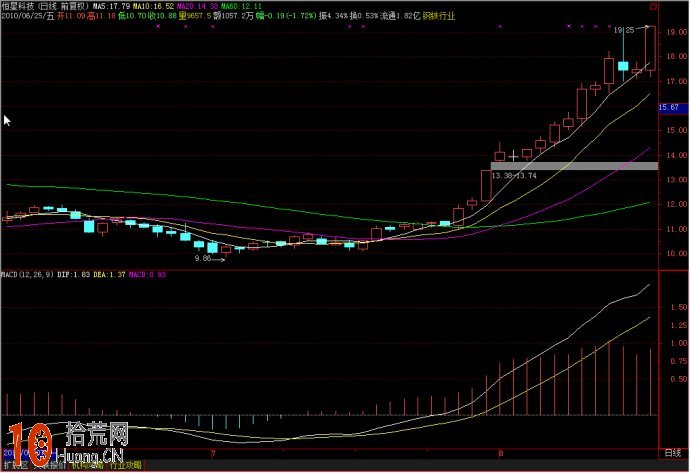Select the 日线 period label at bottom right

point(672,369)
